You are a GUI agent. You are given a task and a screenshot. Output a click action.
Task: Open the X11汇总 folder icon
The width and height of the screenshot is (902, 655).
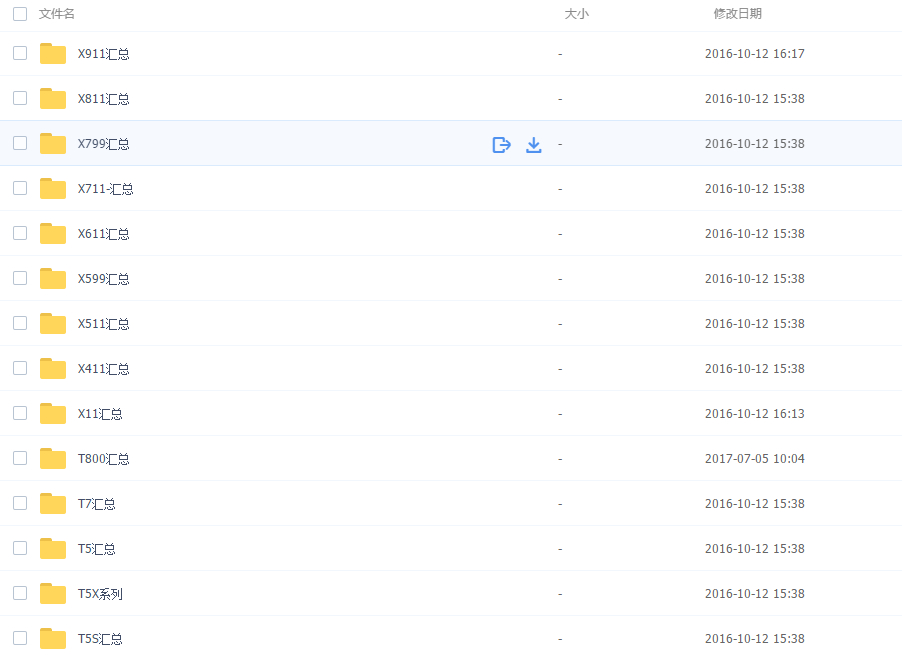tap(53, 413)
